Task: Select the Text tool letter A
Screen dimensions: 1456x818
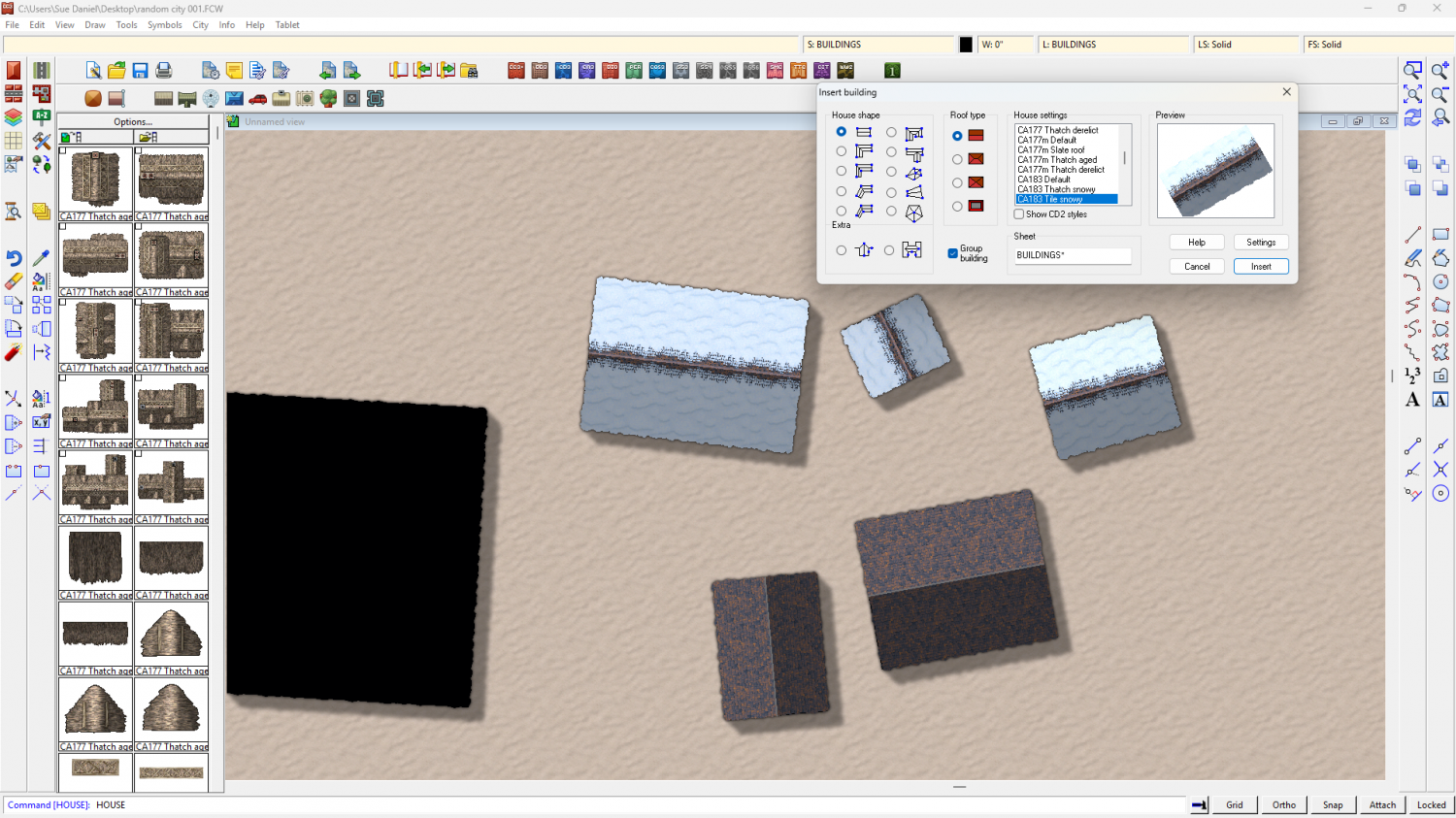Action: [1412, 400]
